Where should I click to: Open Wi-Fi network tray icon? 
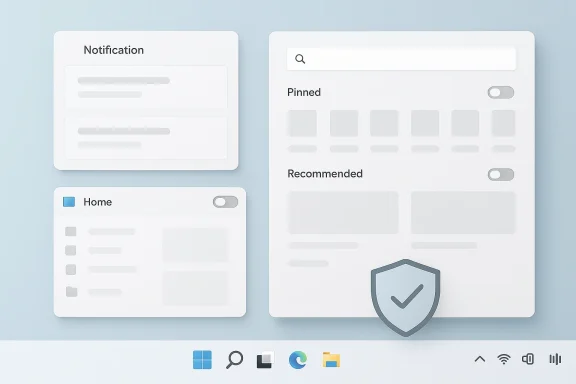(x=504, y=359)
